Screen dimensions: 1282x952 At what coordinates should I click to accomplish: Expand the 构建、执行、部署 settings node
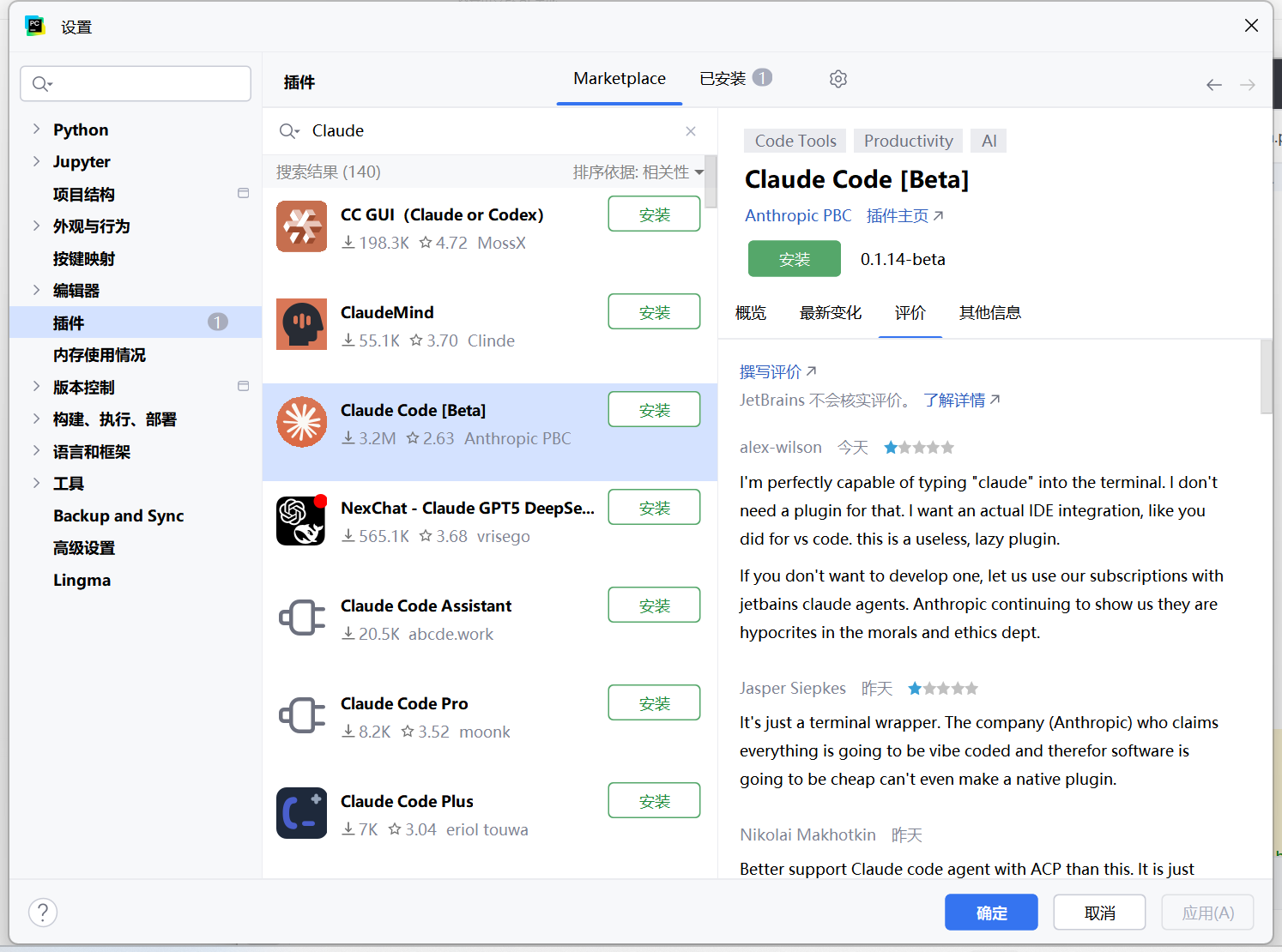click(x=36, y=419)
